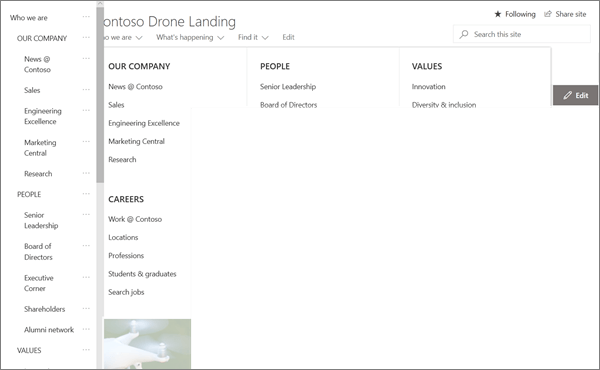Click the search magnifier icon

[464, 34]
